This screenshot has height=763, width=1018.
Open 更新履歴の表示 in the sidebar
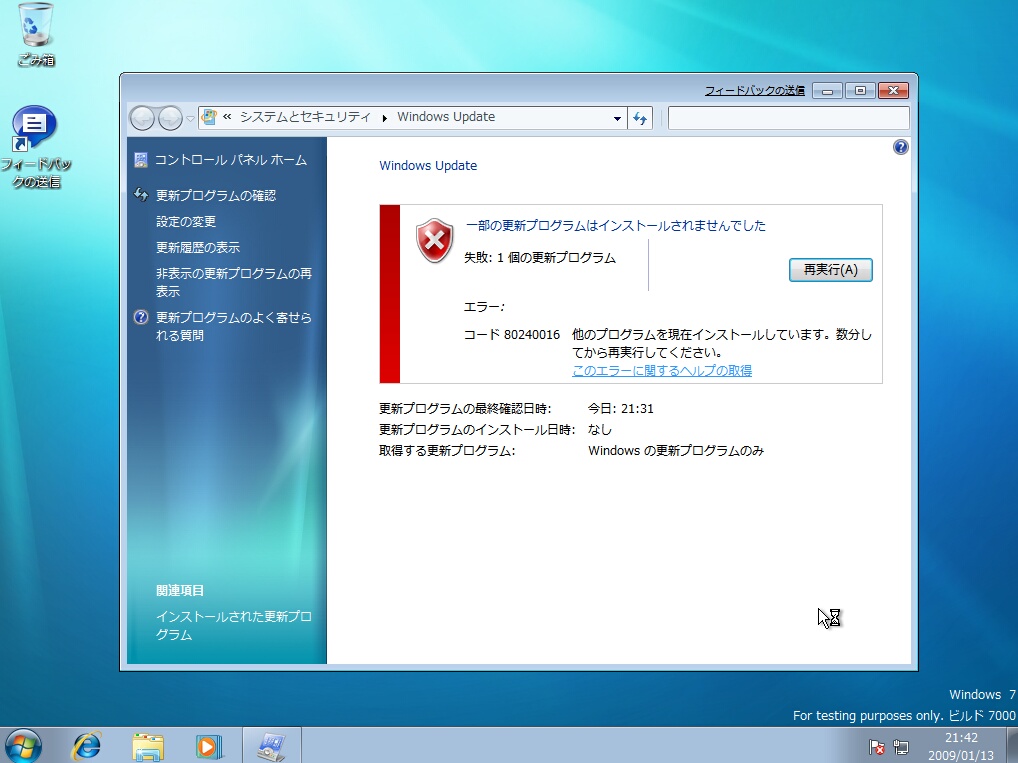coord(198,247)
